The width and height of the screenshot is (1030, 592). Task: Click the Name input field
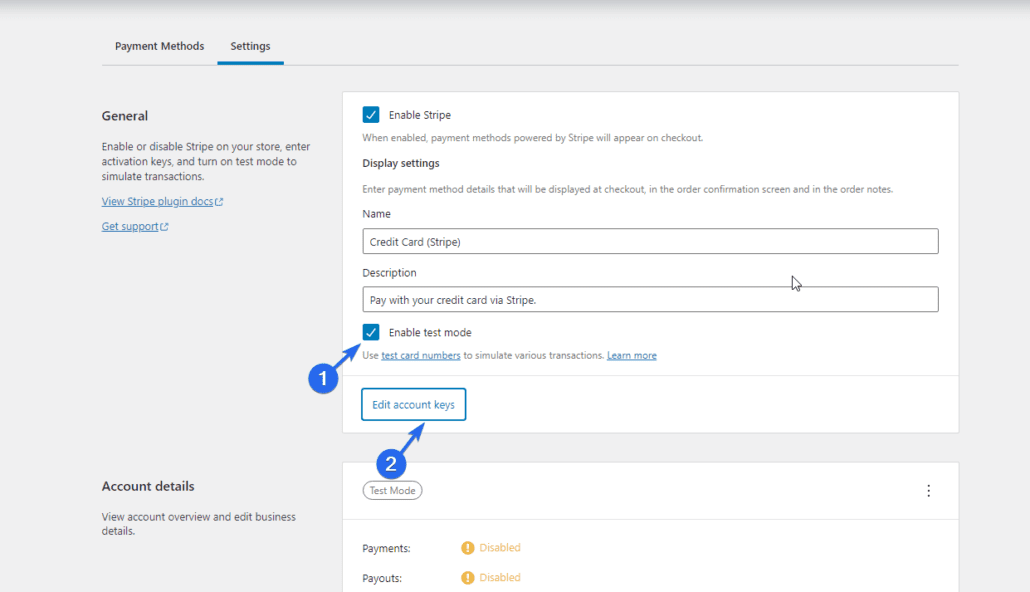650,241
